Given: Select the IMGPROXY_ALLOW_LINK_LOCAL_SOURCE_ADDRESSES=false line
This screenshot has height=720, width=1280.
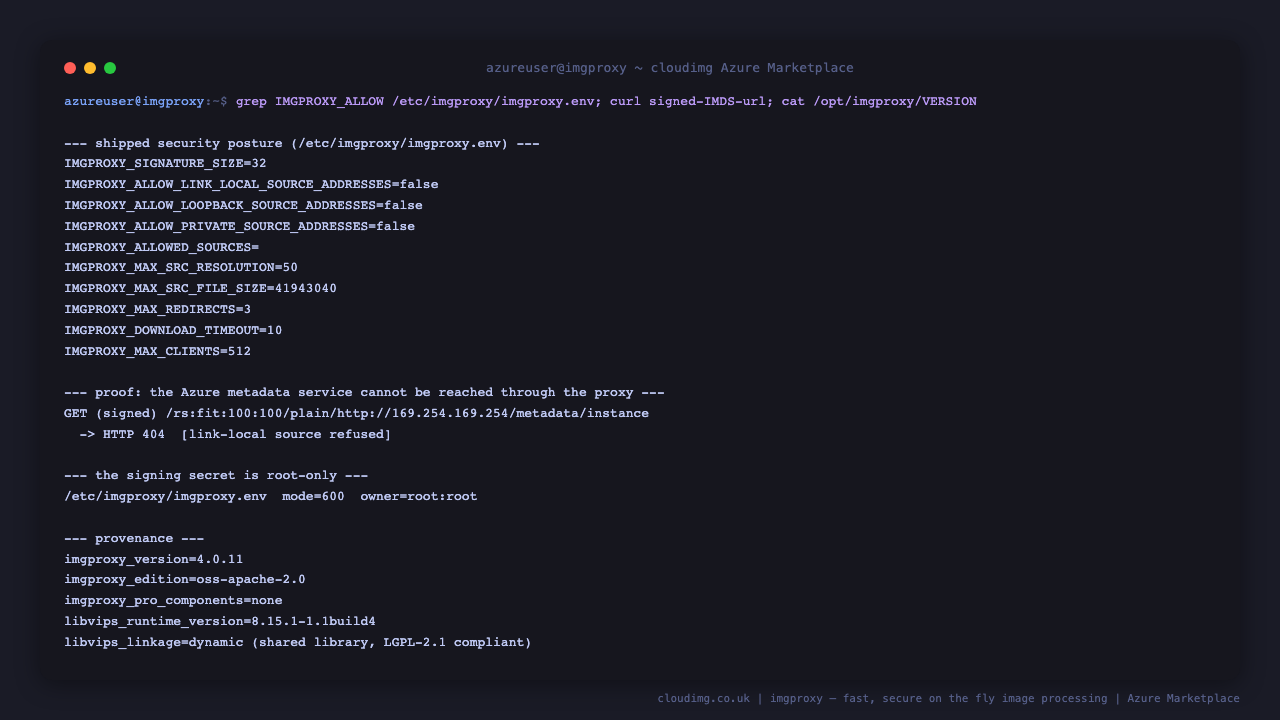Looking at the screenshot, I should [251, 184].
